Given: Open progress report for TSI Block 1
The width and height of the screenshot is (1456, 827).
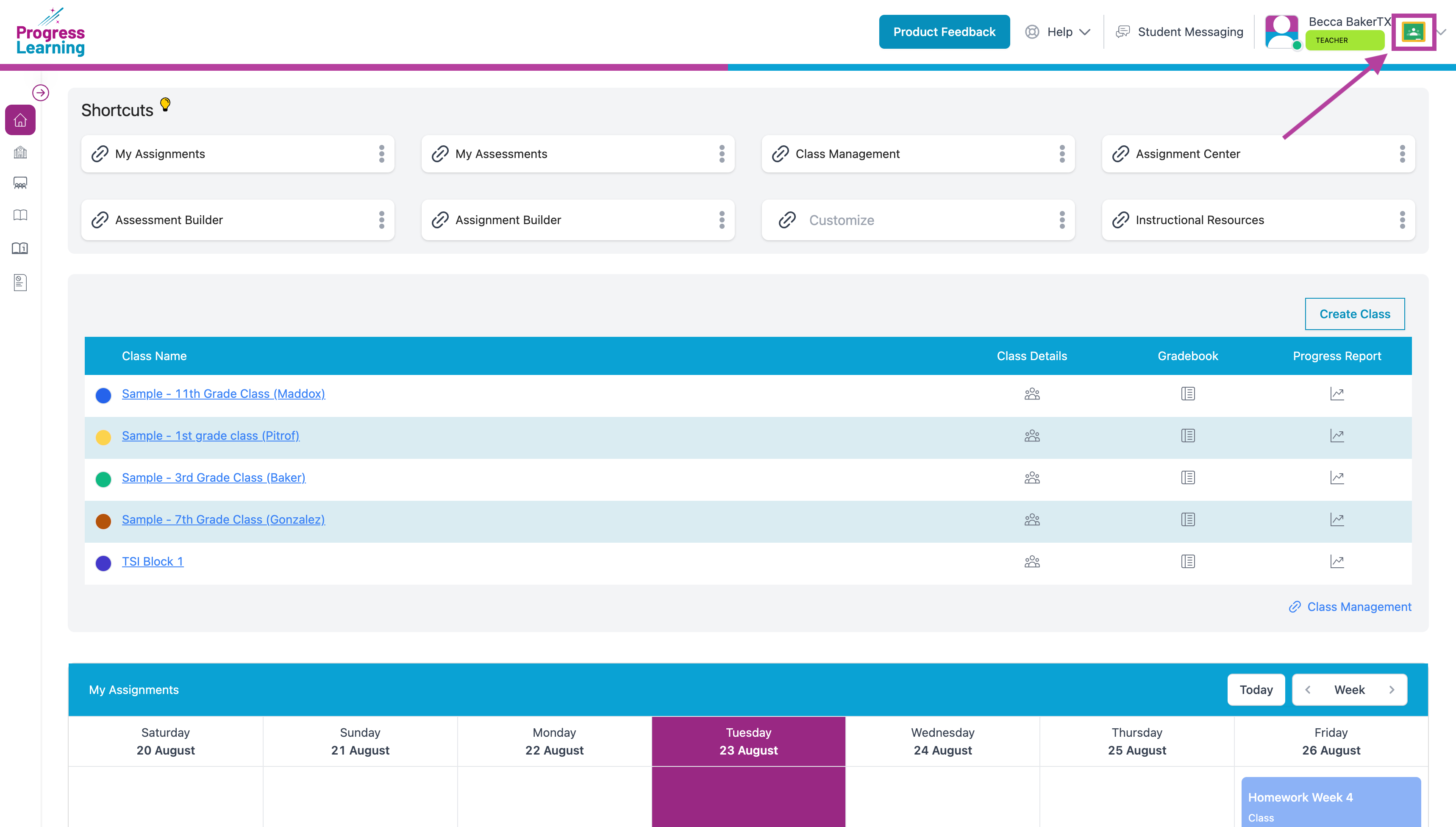Looking at the screenshot, I should pyautogui.click(x=1337, y=562).
